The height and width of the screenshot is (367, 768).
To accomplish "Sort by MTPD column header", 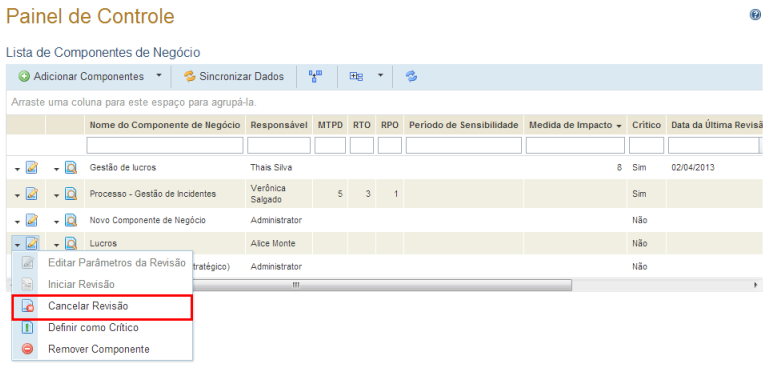I will tap(330, 125).
